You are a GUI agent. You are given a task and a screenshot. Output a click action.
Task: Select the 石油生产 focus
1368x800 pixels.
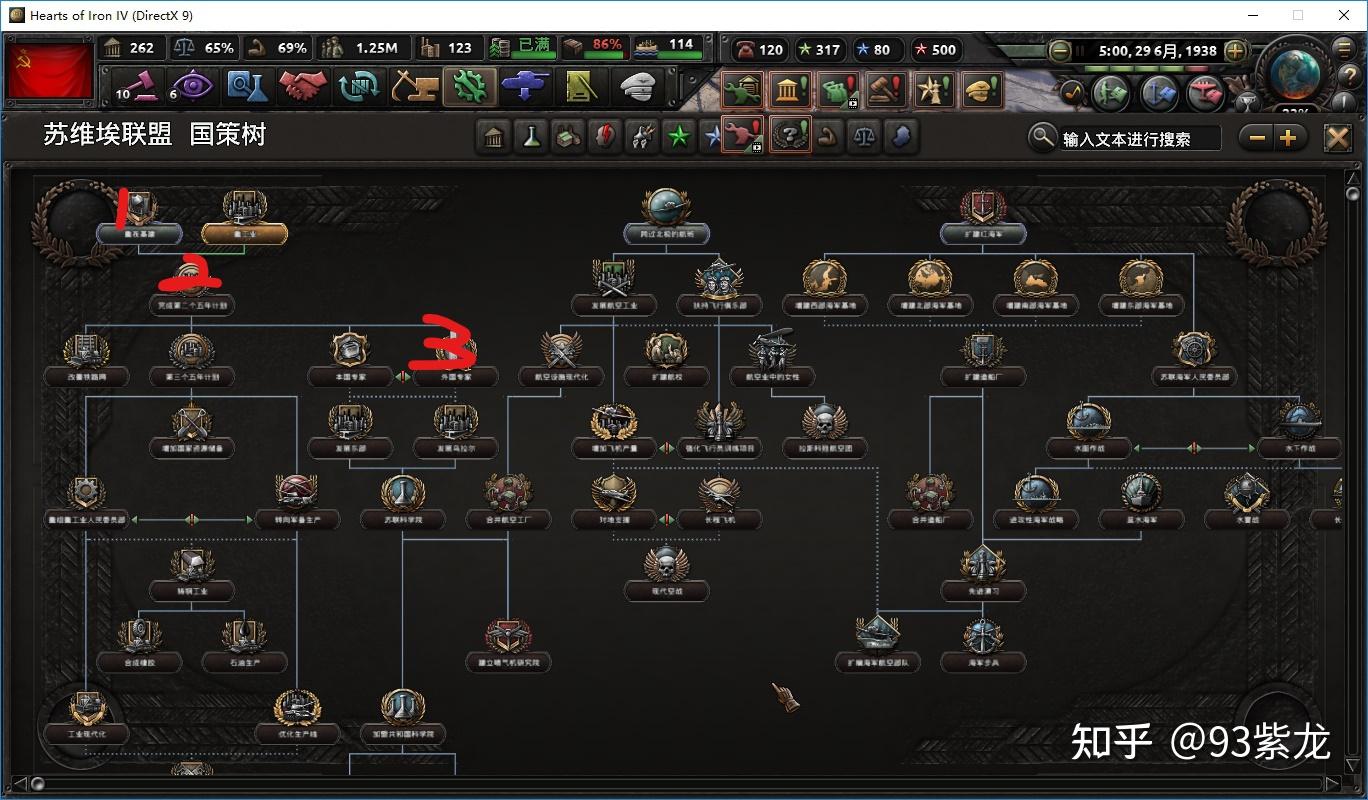point(244,647)
